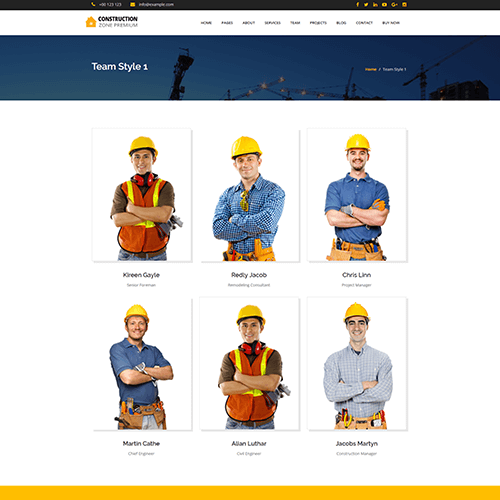Click the Jacobs Martyn name link
The image size is (500, 500).
357,443
